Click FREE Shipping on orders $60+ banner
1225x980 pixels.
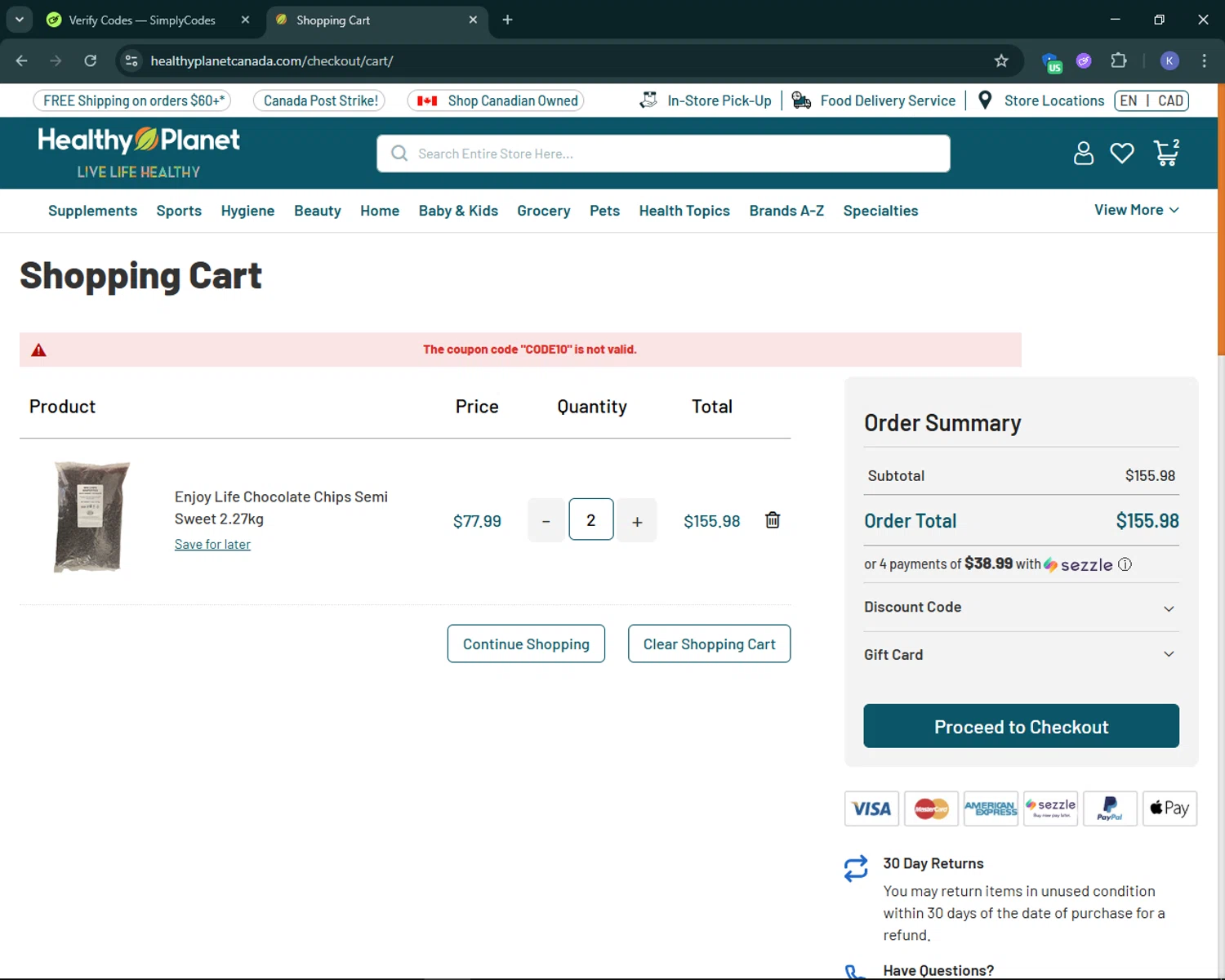click(132, 100)
